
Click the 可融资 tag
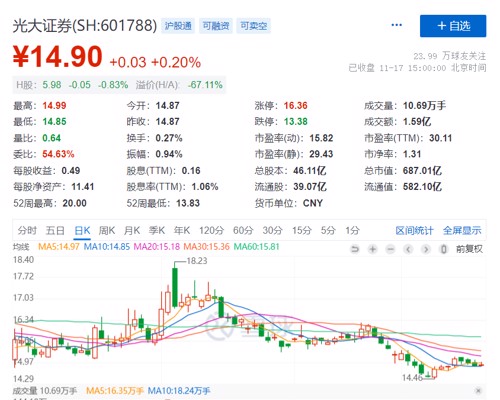[216, 26]
